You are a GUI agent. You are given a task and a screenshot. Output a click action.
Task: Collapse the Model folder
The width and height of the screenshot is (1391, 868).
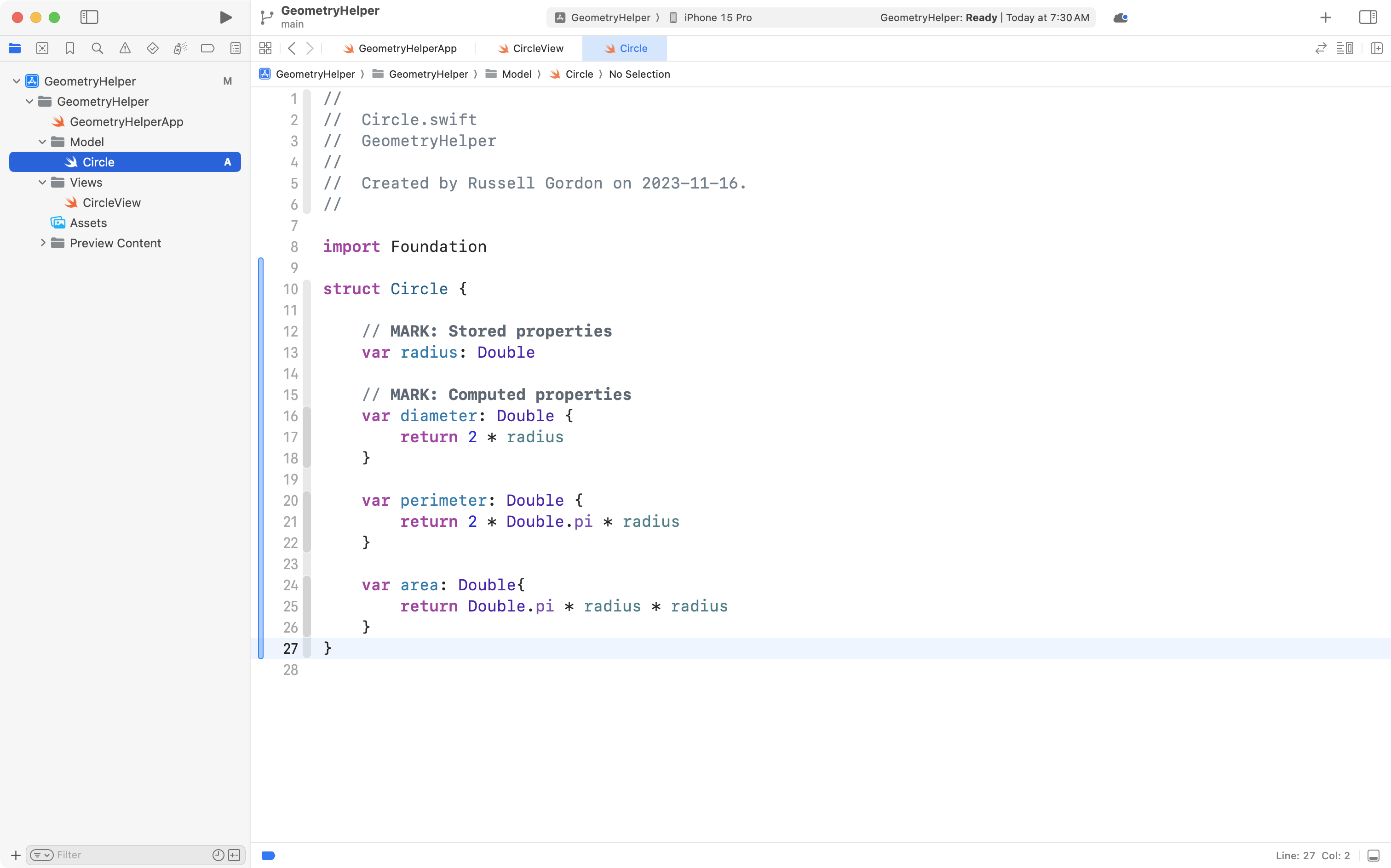[42, 141]
